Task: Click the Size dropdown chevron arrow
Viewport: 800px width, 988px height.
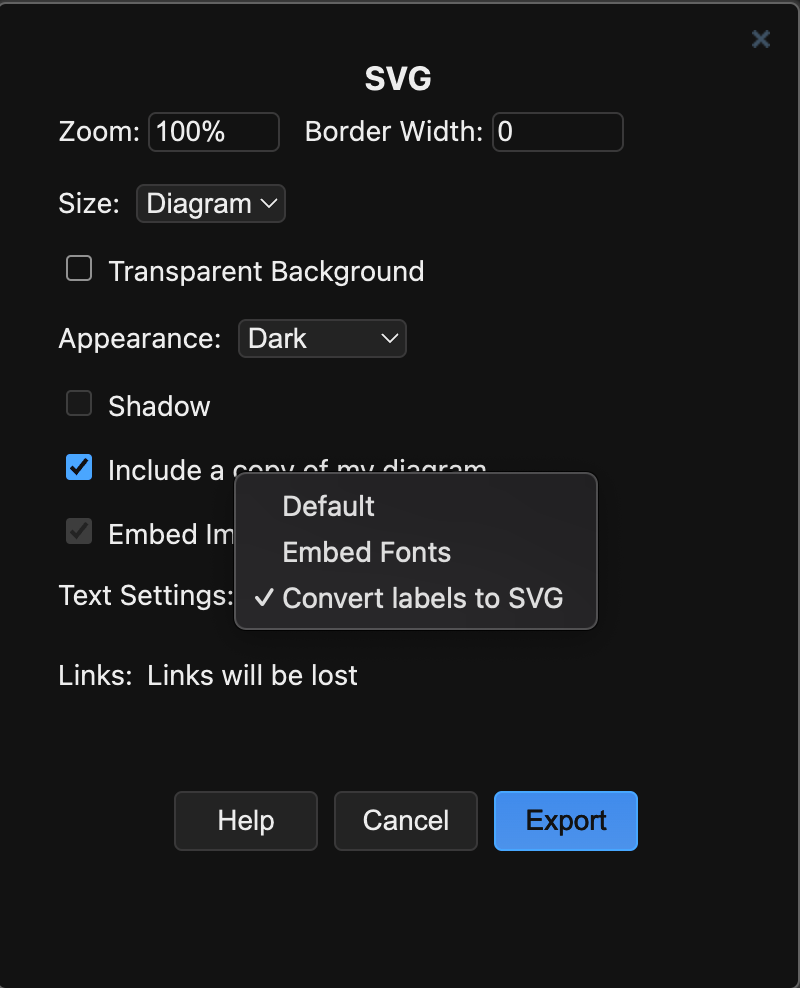Action: tap(269, 203)
